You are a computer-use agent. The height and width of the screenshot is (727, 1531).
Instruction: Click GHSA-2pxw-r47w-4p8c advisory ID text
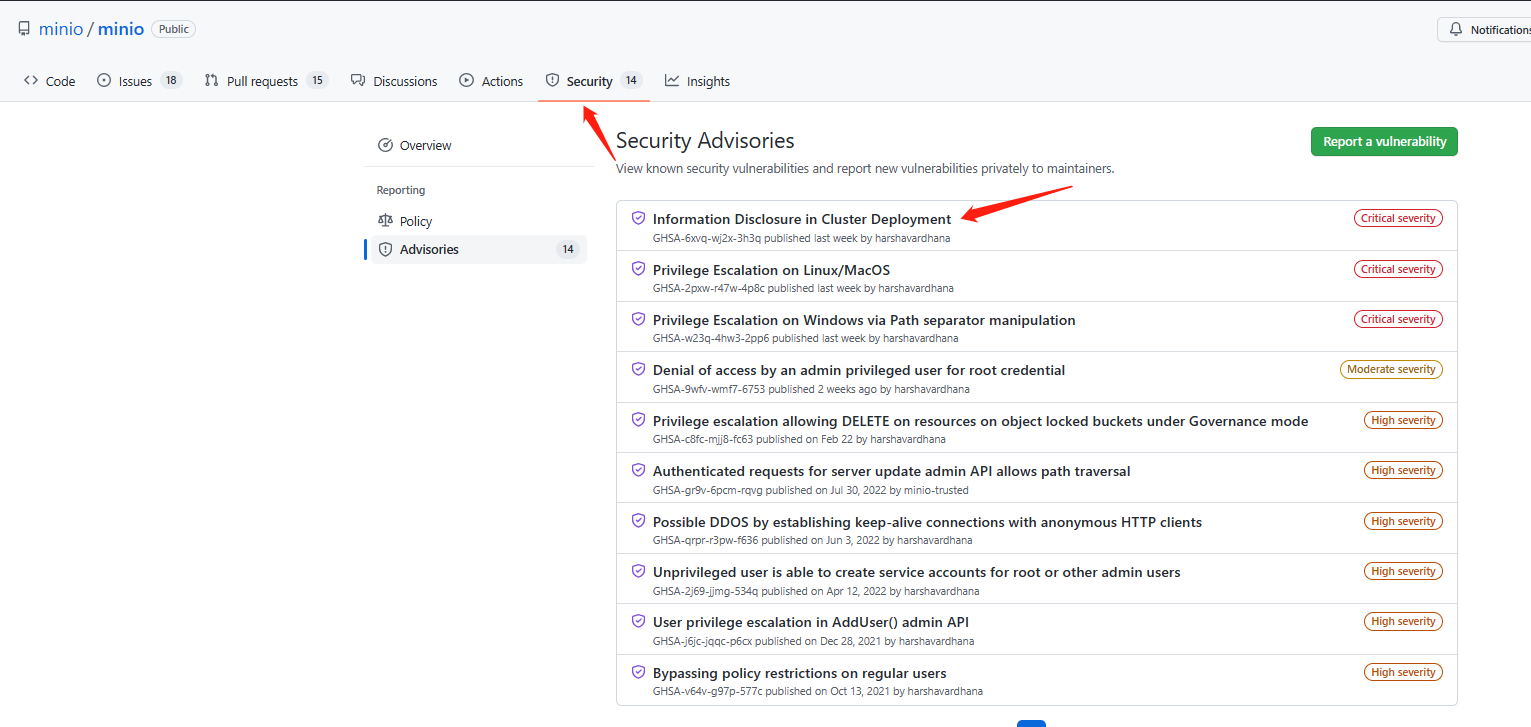pos(709,288)
